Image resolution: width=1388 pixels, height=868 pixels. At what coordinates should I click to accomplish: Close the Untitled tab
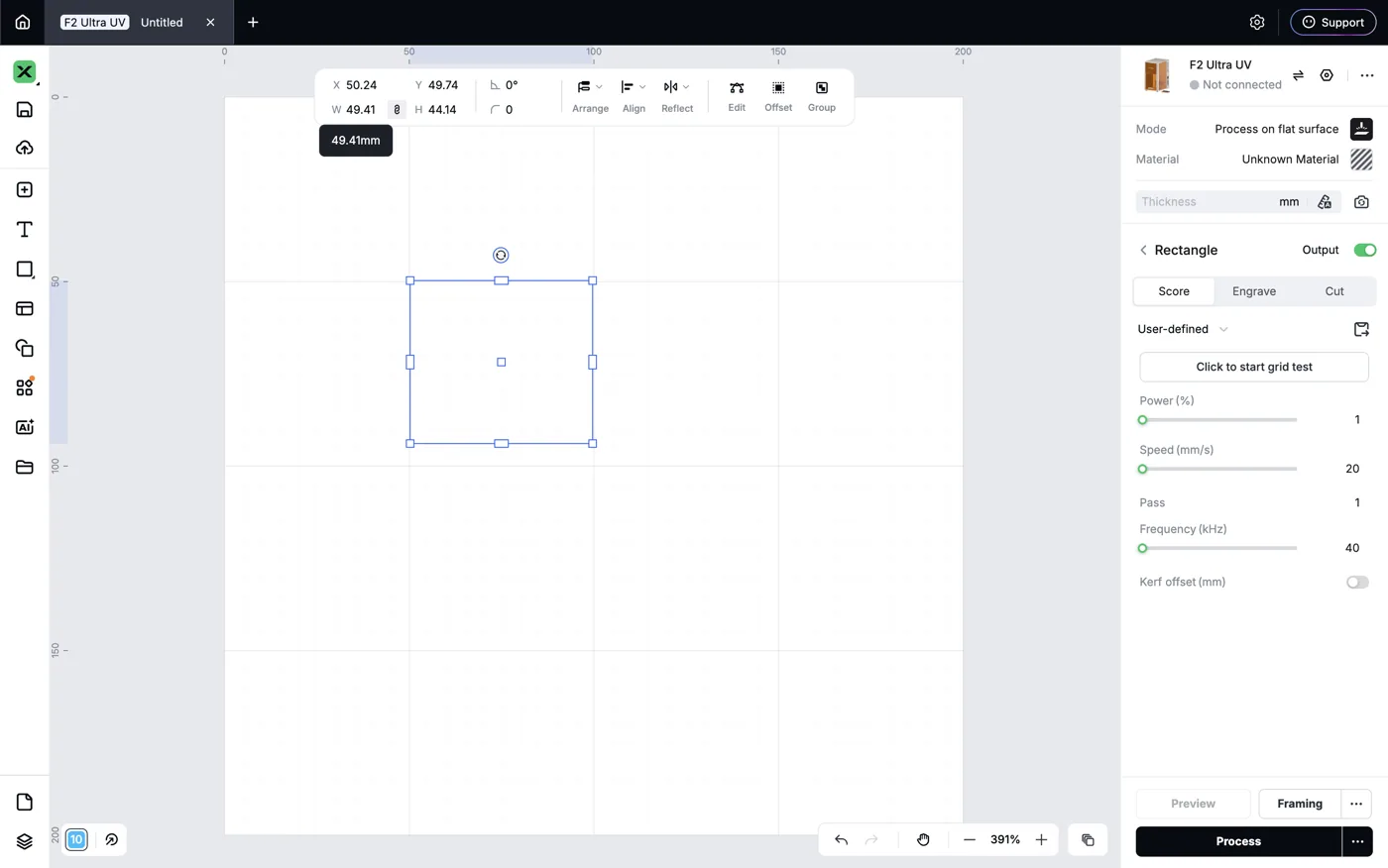pyautogui.click(x=210, y=22)
